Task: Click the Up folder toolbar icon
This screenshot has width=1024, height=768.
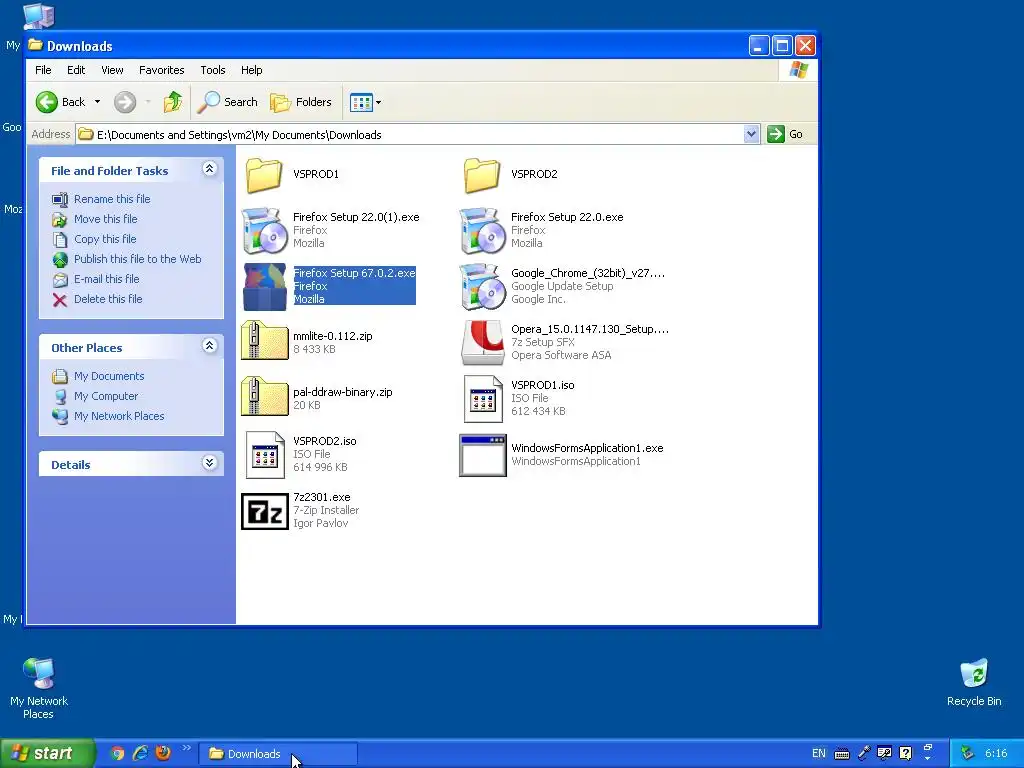Action: [173, 102]
